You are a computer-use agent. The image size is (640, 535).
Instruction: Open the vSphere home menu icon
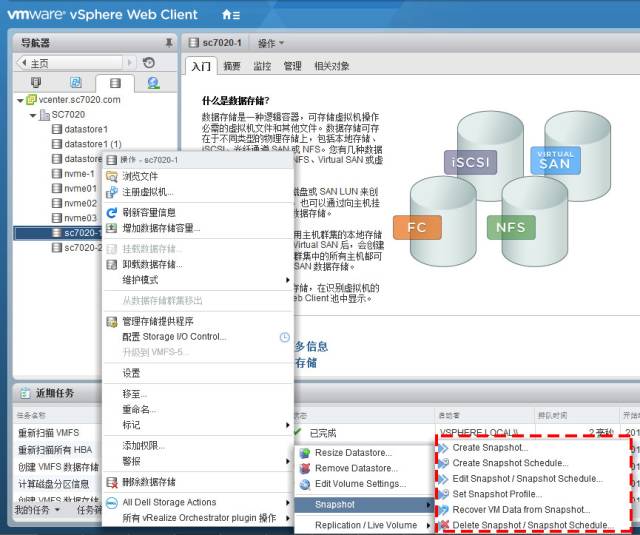tap(231, 15)
